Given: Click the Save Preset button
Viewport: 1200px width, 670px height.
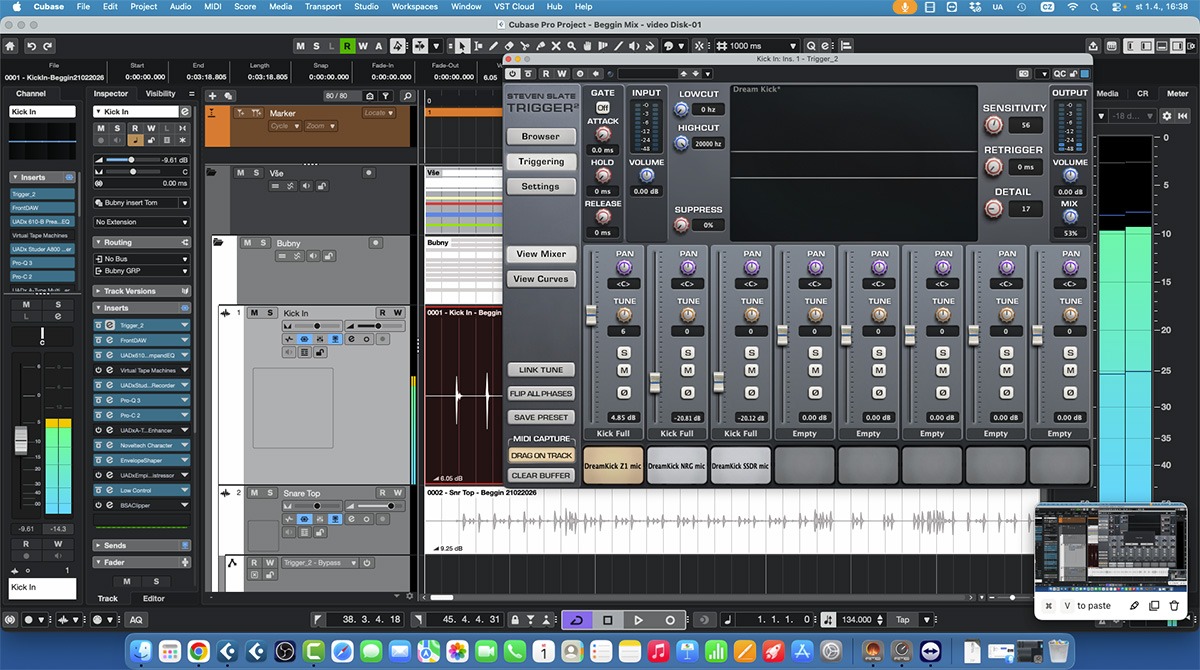Looking at the screenshot, I should click(x=541, y=417).
